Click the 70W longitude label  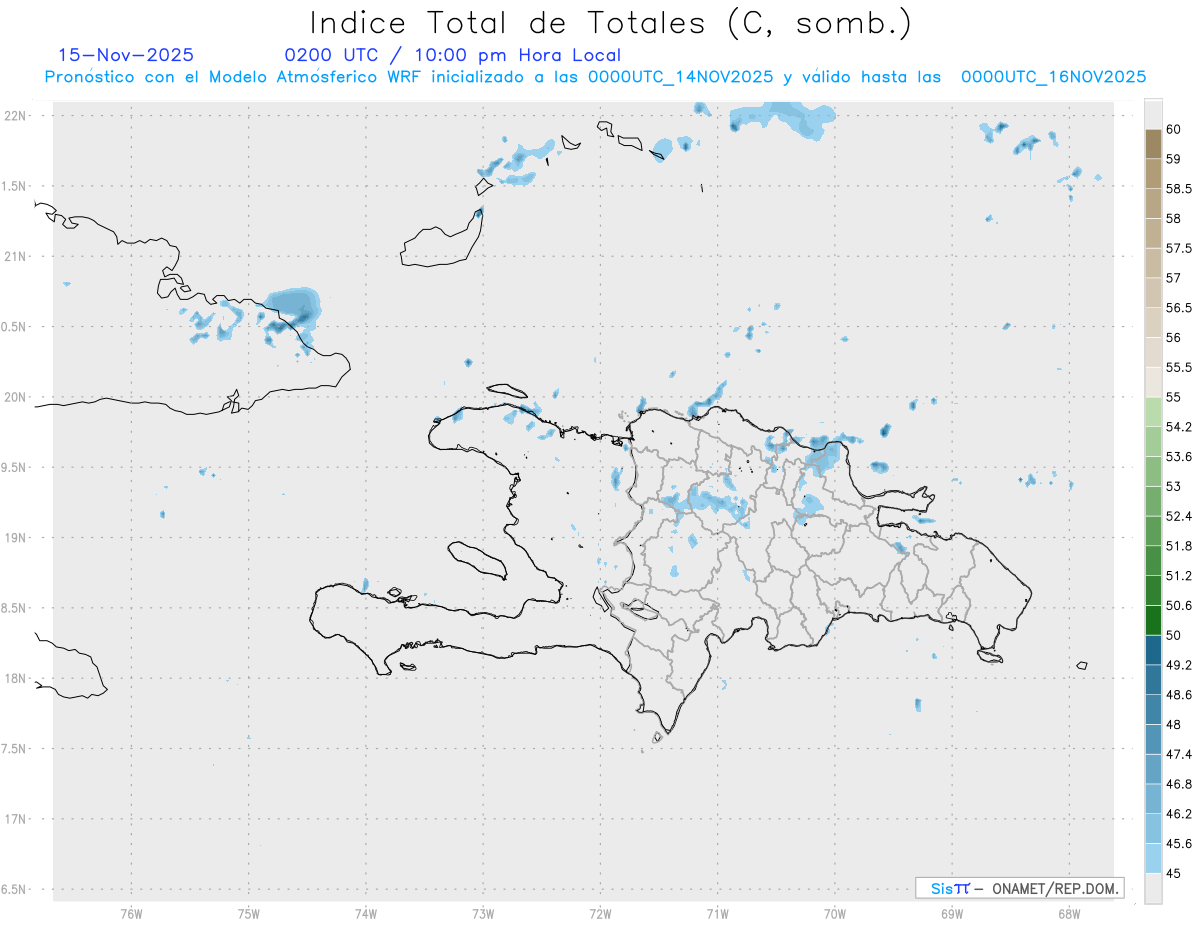835,913
